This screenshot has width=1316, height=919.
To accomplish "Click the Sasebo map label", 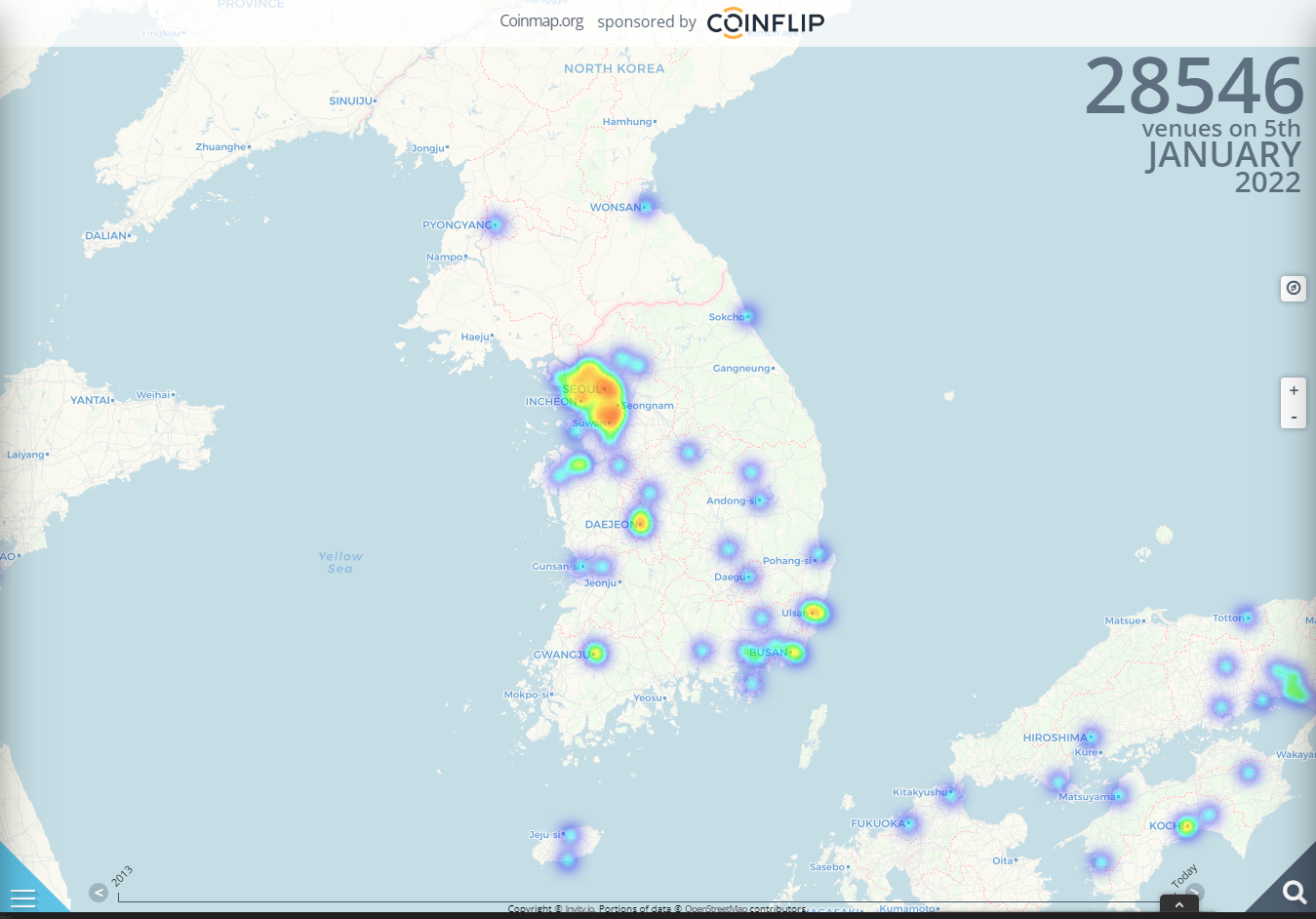I will 826,866.
